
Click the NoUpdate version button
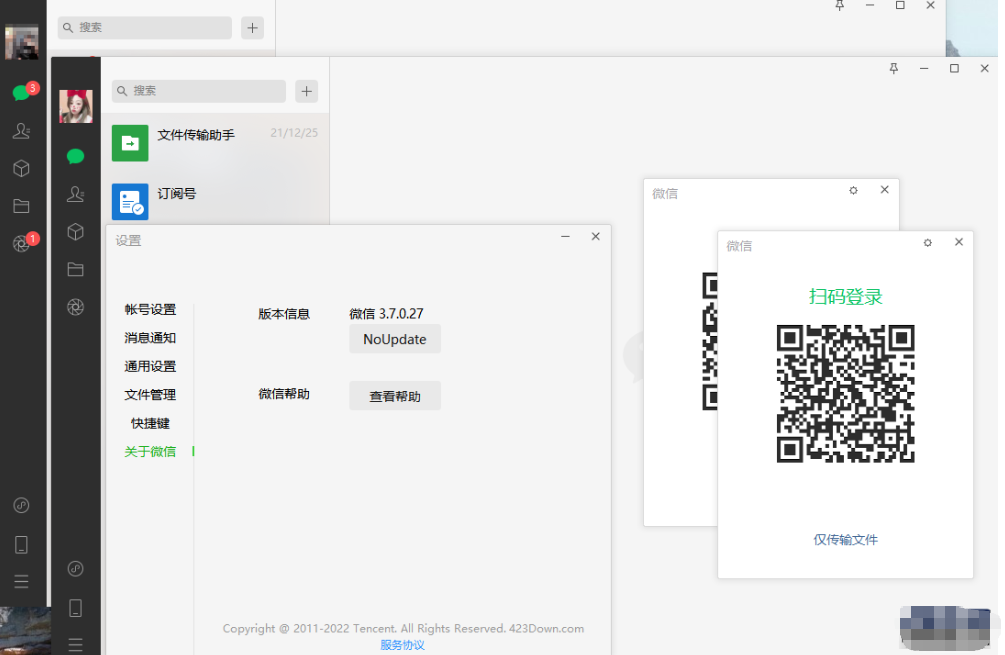(x=394, y=339)
